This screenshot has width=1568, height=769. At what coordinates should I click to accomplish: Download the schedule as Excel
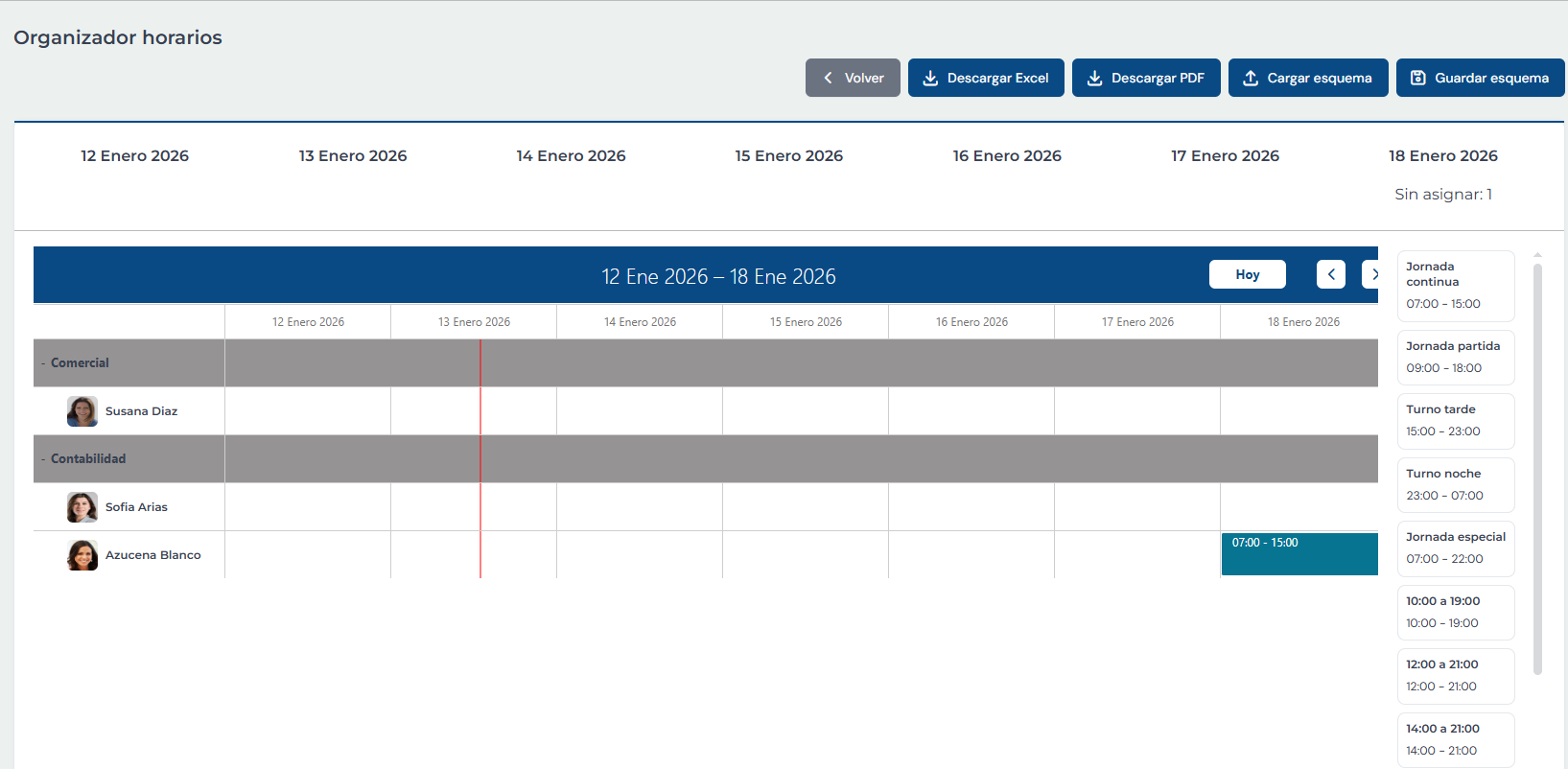(x=986, y=78)
